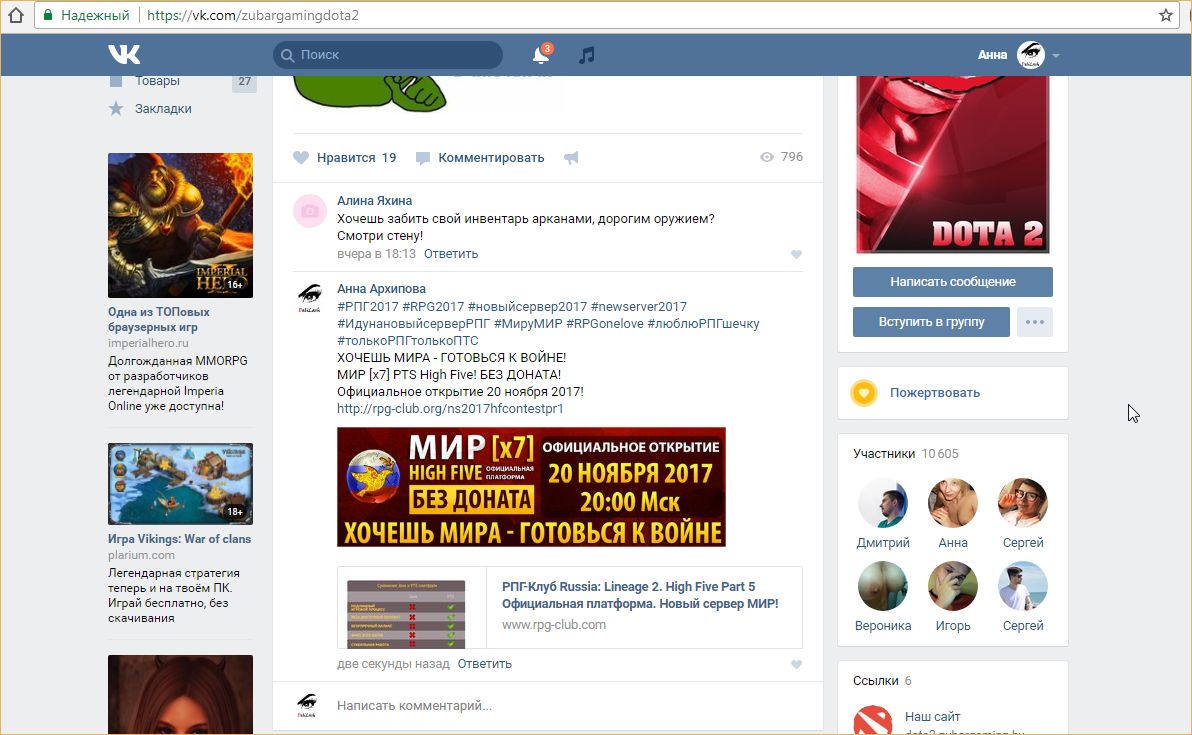The image size is (1192, 735).
Task: Click the star icon beside Закладки
Action: click(116, 109)
